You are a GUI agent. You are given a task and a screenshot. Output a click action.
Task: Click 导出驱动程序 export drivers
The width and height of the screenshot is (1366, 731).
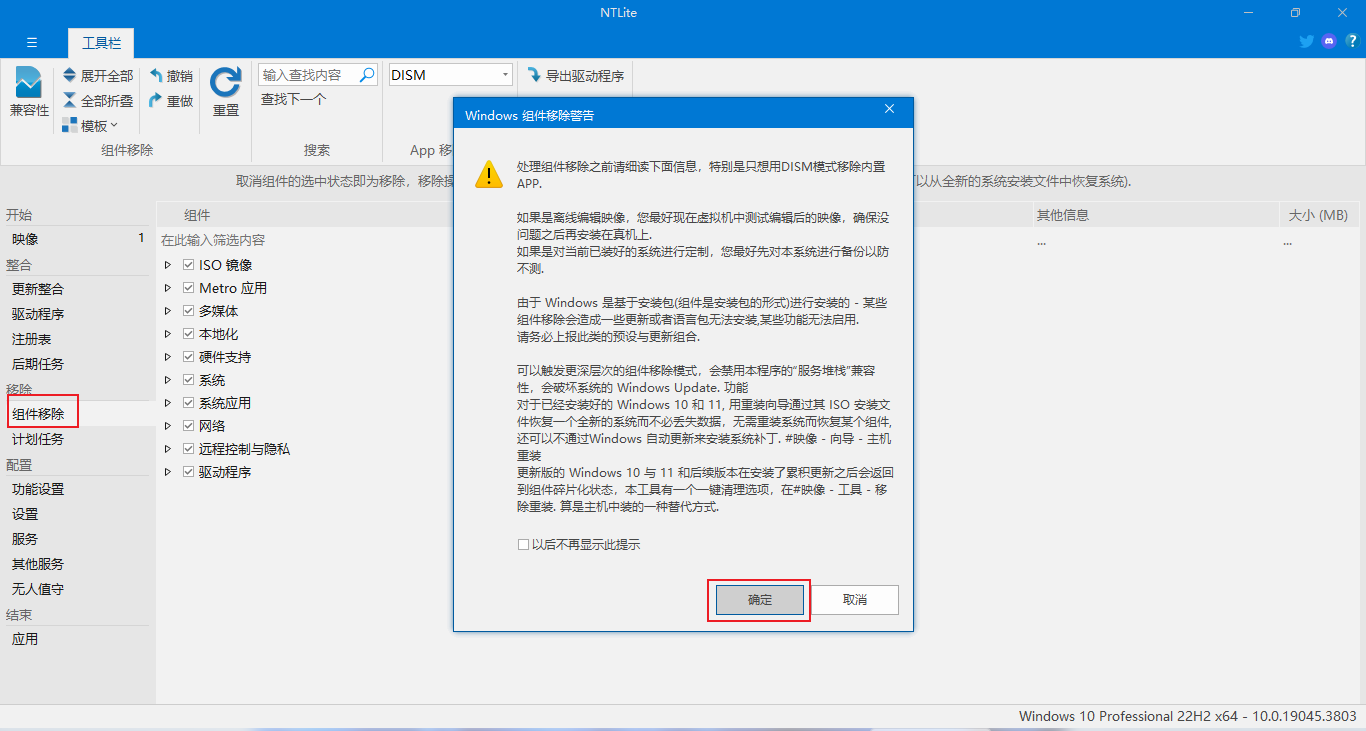576,75
